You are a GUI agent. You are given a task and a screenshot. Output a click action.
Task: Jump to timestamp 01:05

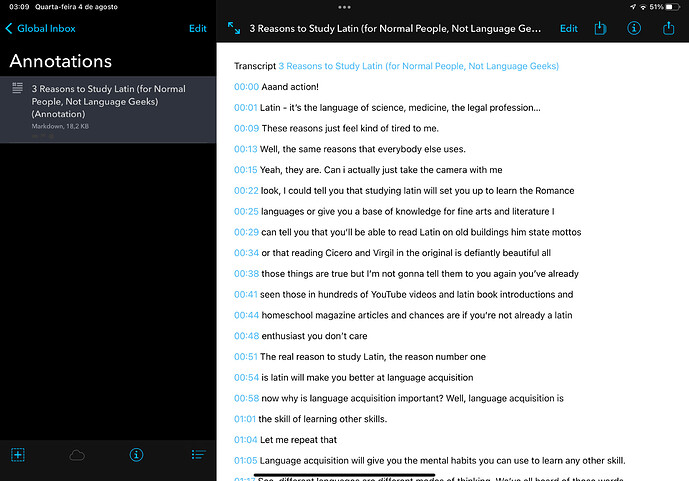246,460
